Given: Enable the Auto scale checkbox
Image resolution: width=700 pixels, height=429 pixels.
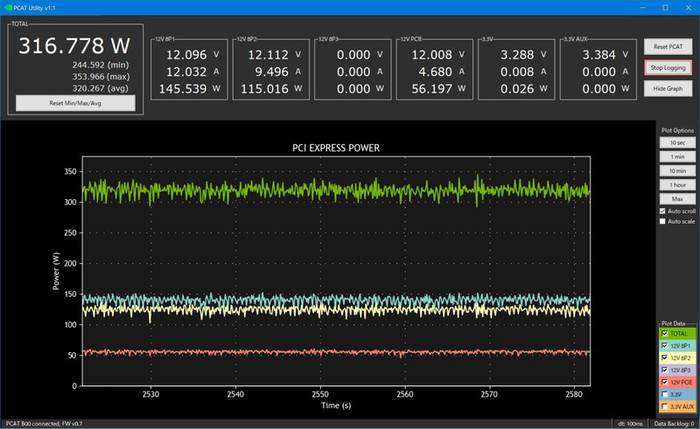Looking at the screenshot, I should pyautogui.click(x=662, y=221).
